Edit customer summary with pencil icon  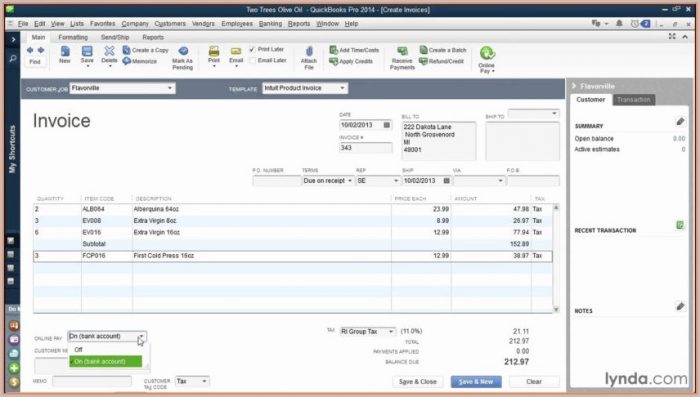pos(680,121)
